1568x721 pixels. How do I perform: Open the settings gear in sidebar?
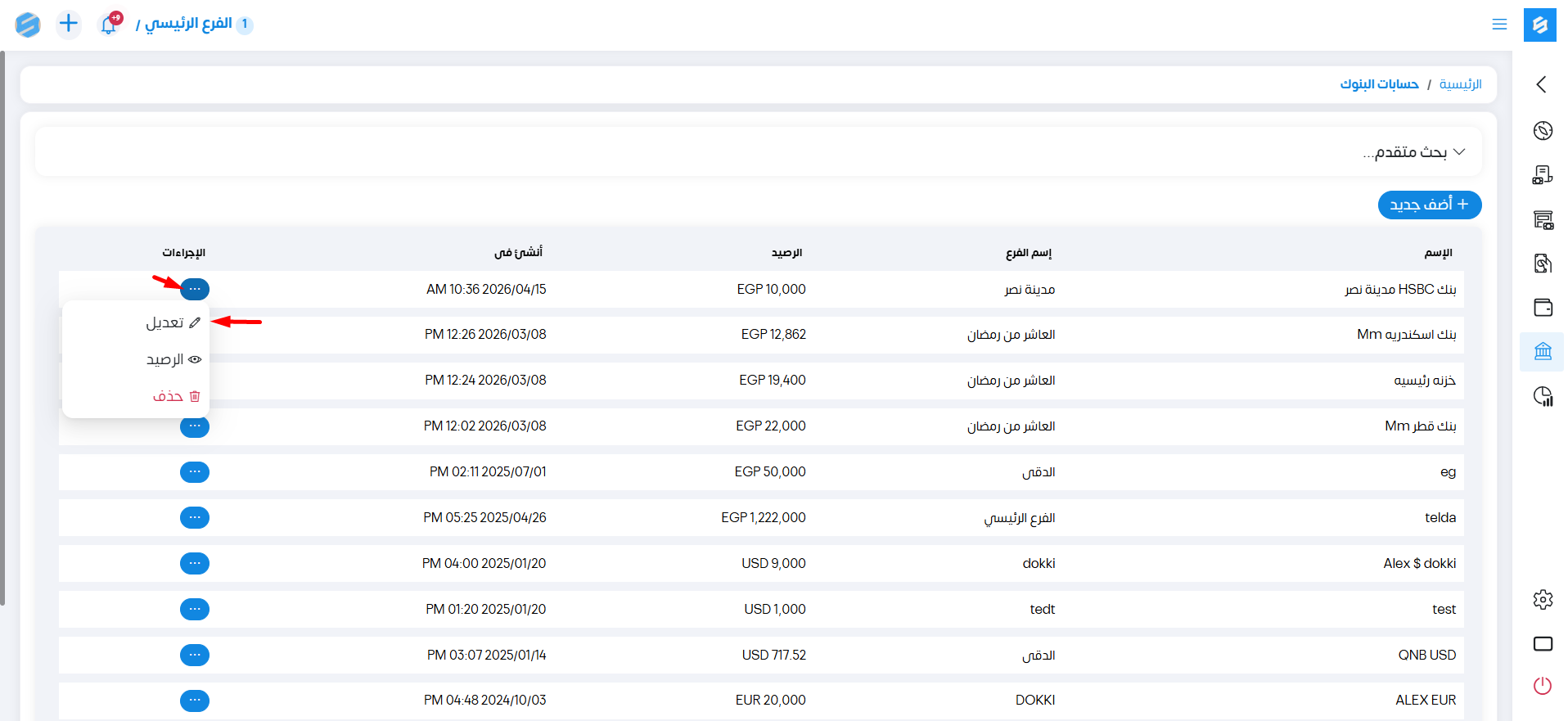1543,600
